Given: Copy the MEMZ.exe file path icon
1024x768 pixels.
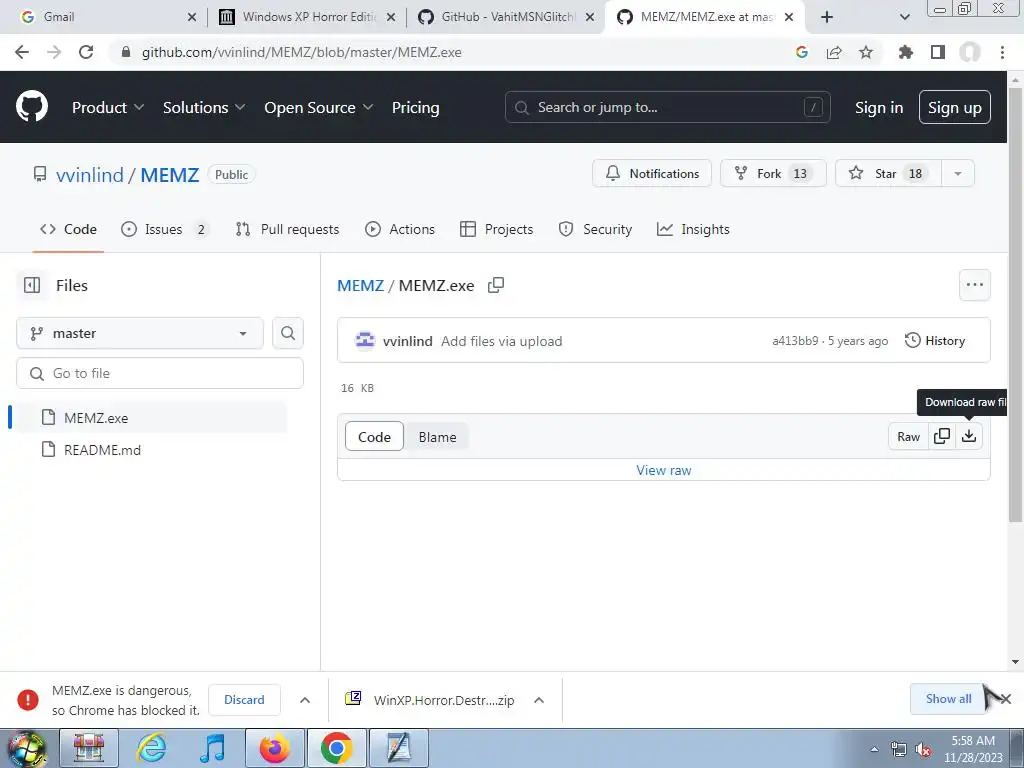Looking at the screenshot, I should (x=496, y=285).
